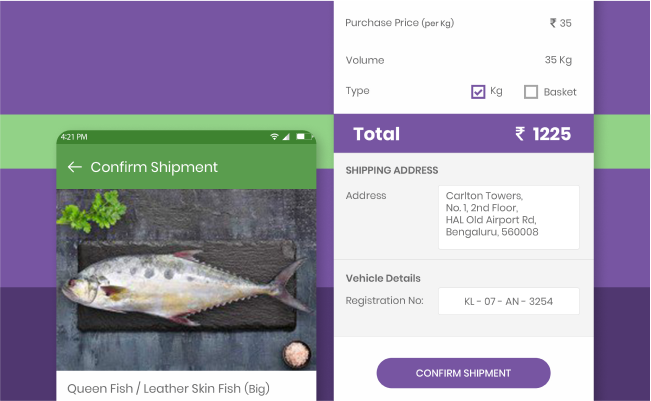Click the Vehicle Details section heading
The width and height of the screenshot is (651, 401).
coord(383,278)
